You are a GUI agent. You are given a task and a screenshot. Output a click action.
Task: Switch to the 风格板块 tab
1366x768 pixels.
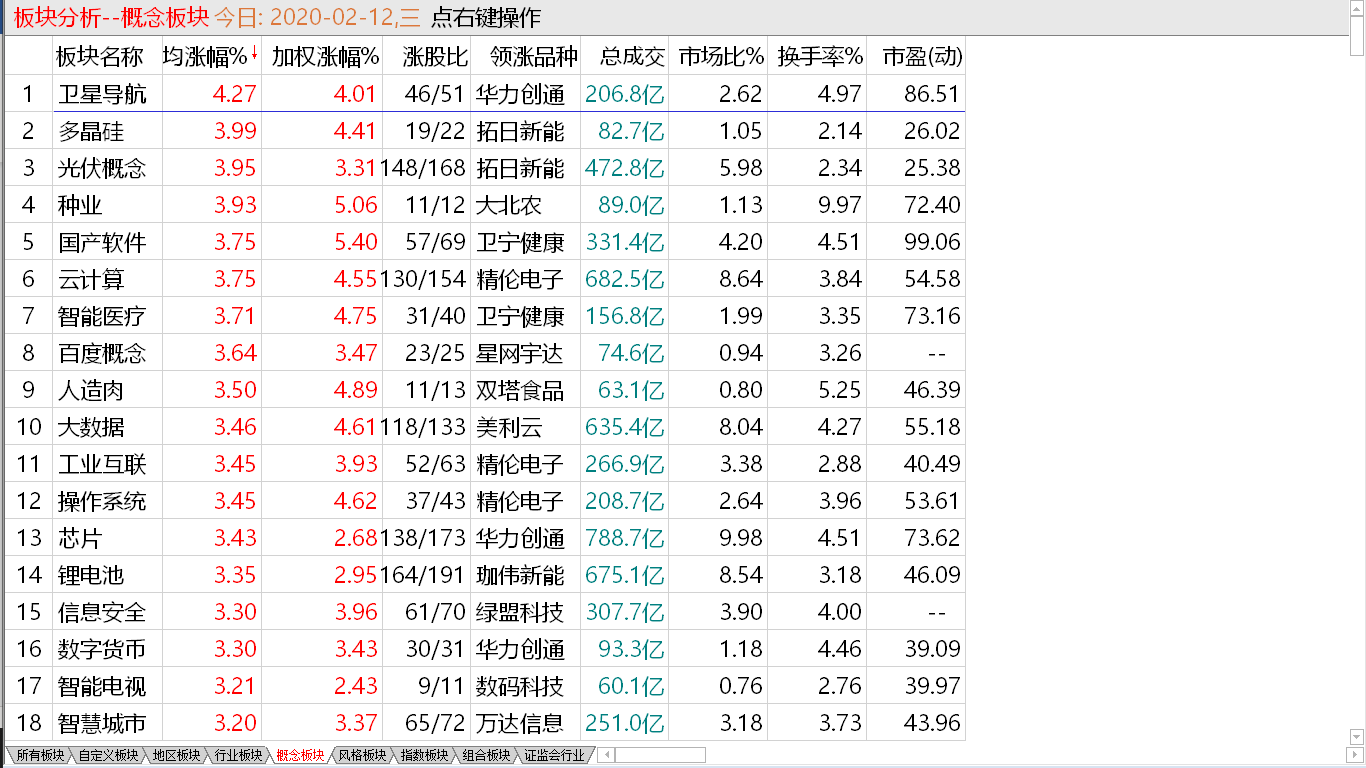point(362,756)
